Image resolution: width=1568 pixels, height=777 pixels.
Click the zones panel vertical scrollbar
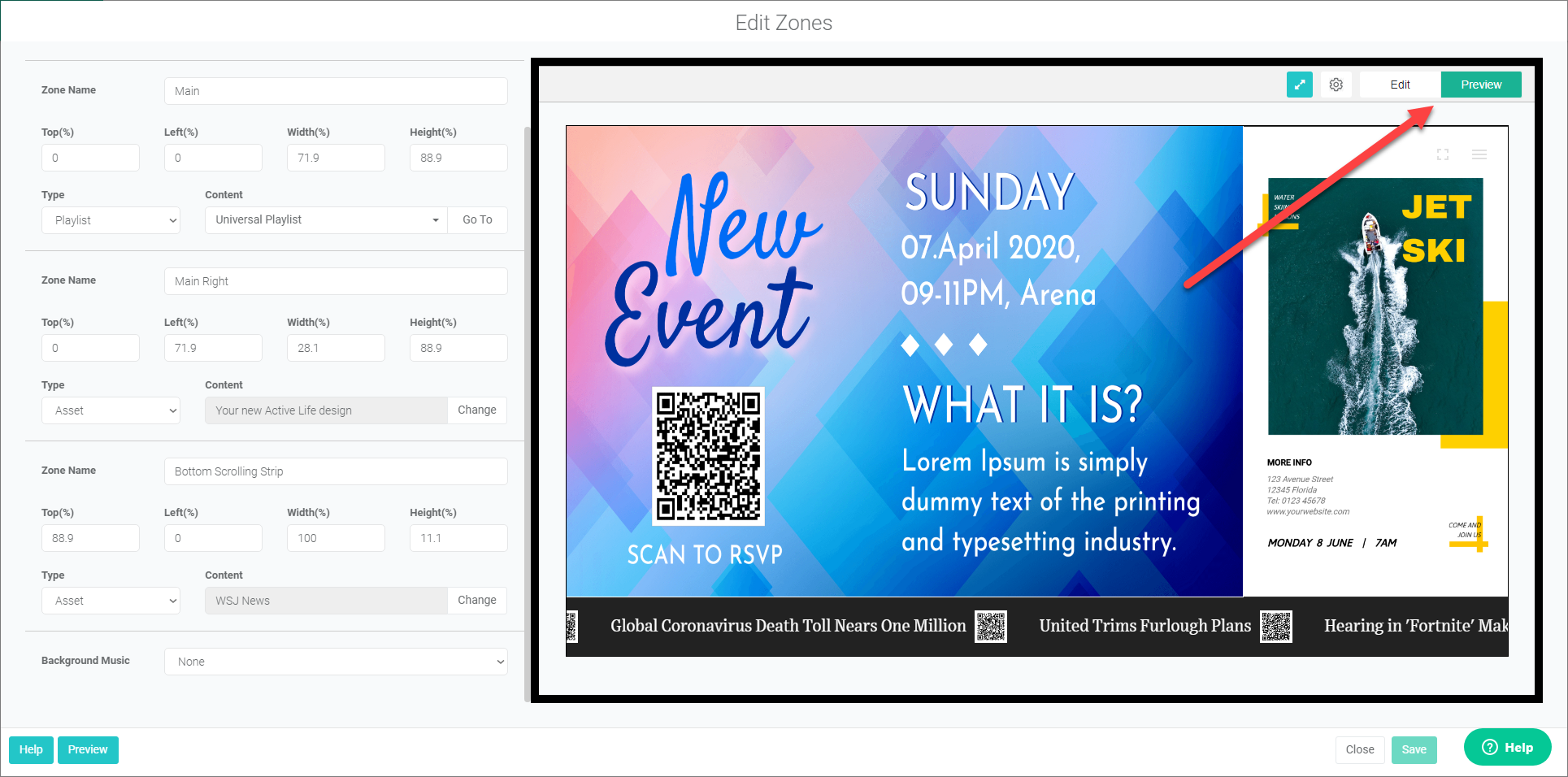click(x=527, y=415)
